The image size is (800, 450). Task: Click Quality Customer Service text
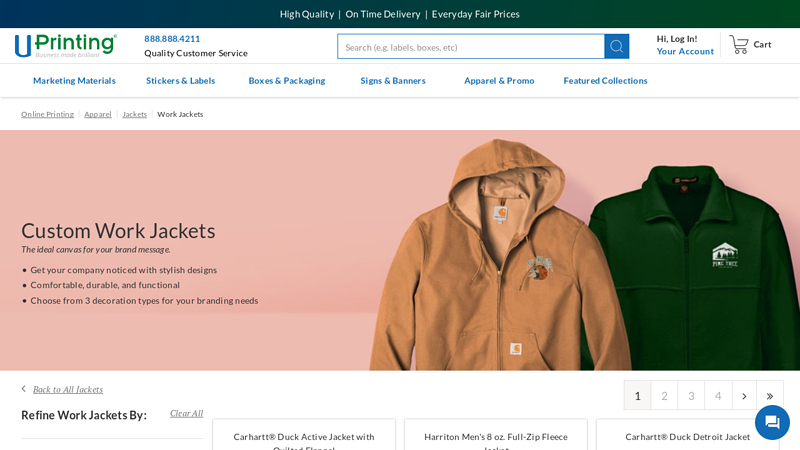click(196, 53)
